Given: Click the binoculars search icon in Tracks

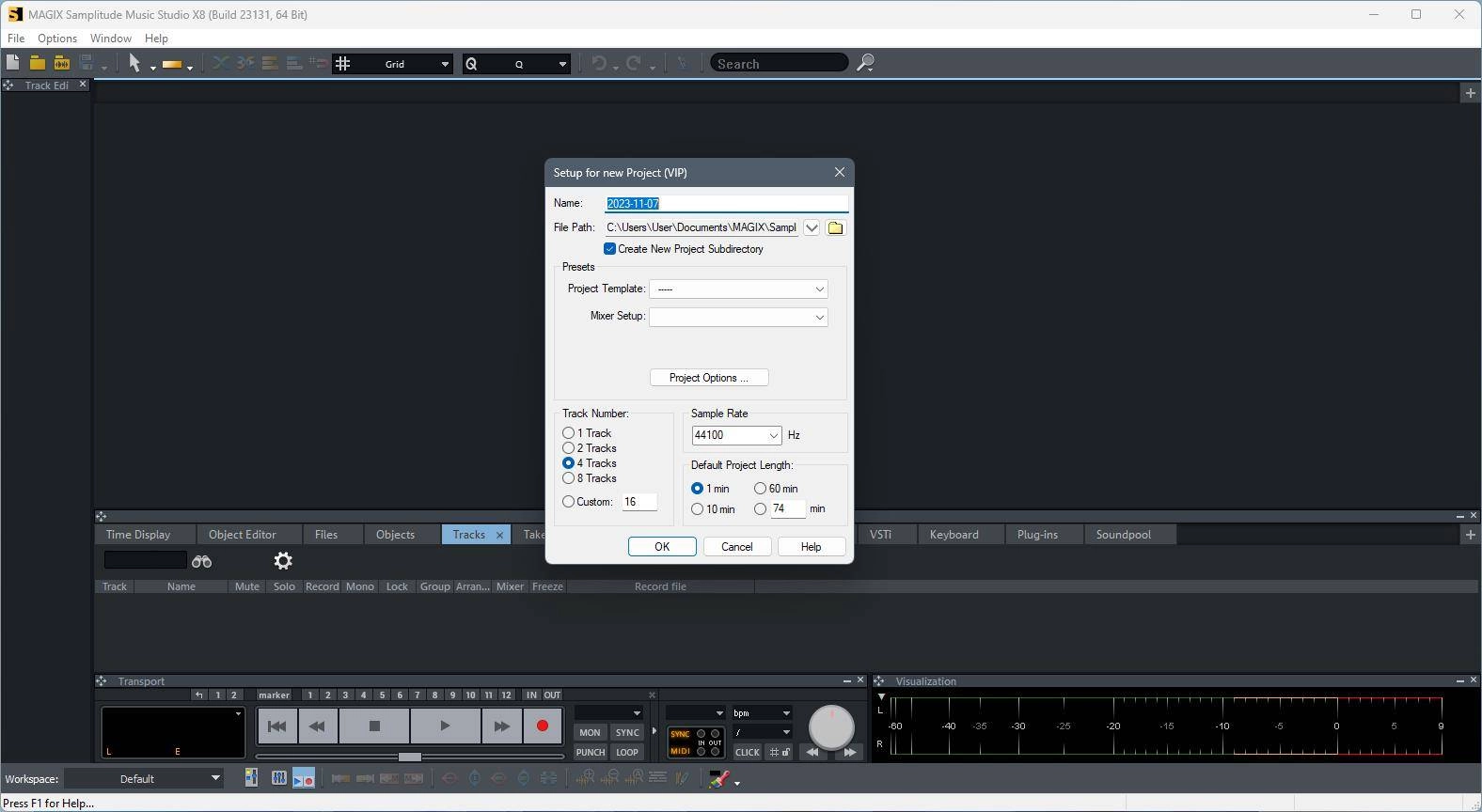Looking at the screenshot, I should tap(201, 561).
